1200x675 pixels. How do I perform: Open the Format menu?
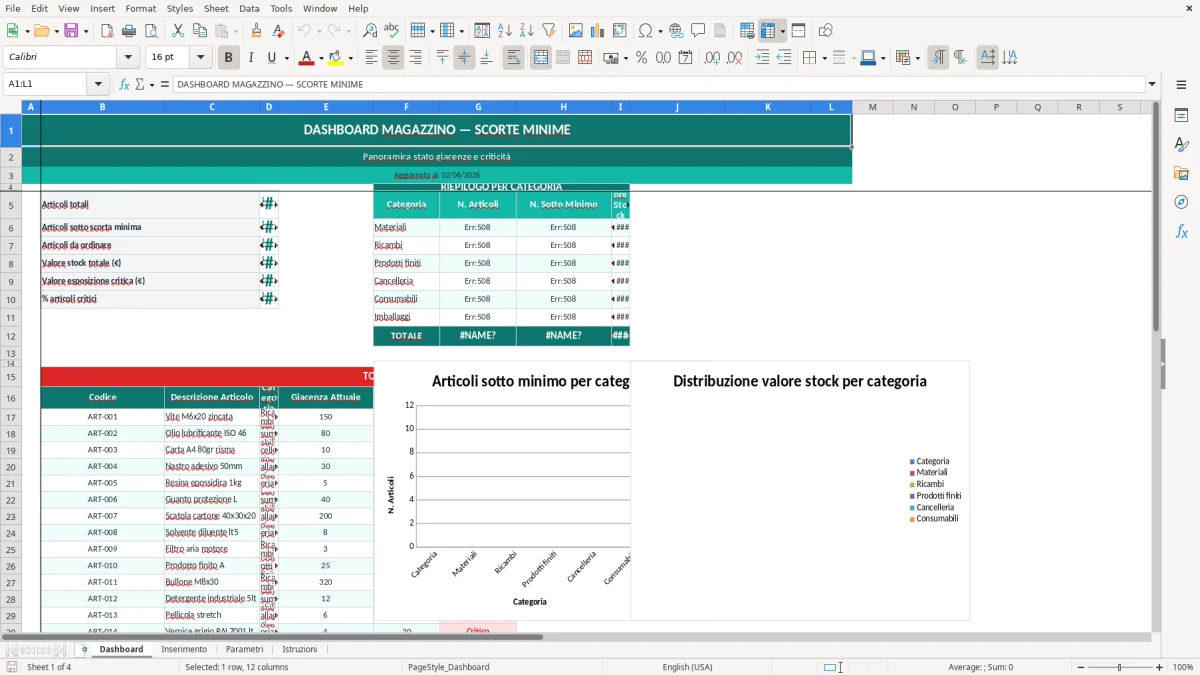point(140,8)
